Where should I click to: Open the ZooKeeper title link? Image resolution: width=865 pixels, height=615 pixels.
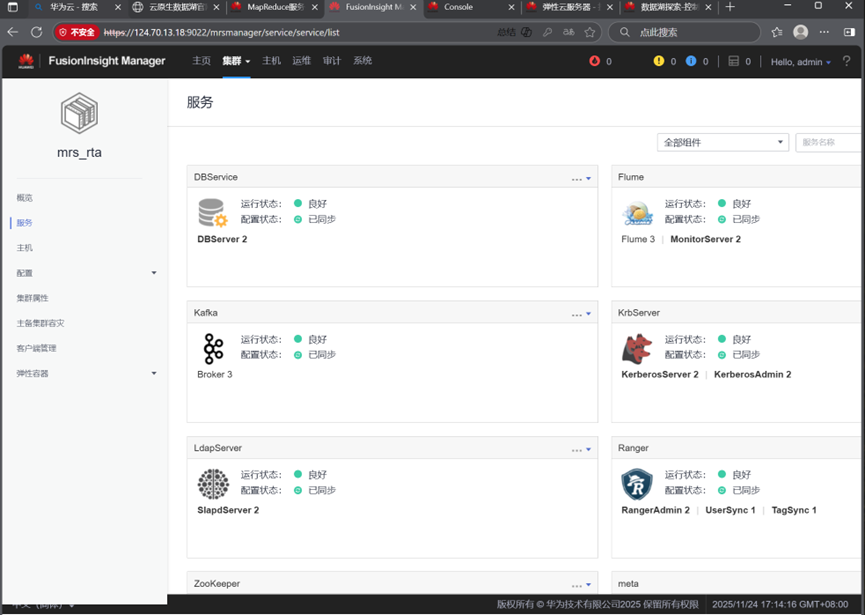point(217,584)
